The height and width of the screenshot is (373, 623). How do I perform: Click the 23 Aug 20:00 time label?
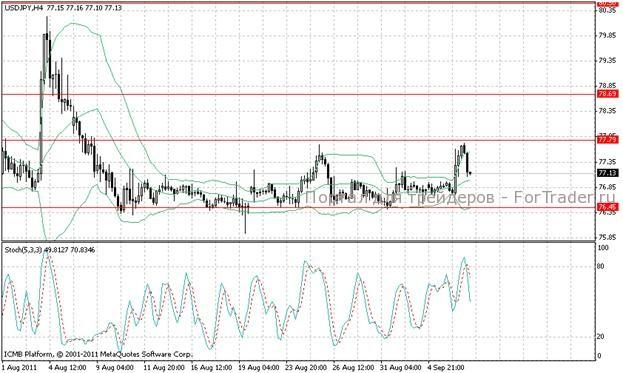pyautogui.click(x=306, y=367)
